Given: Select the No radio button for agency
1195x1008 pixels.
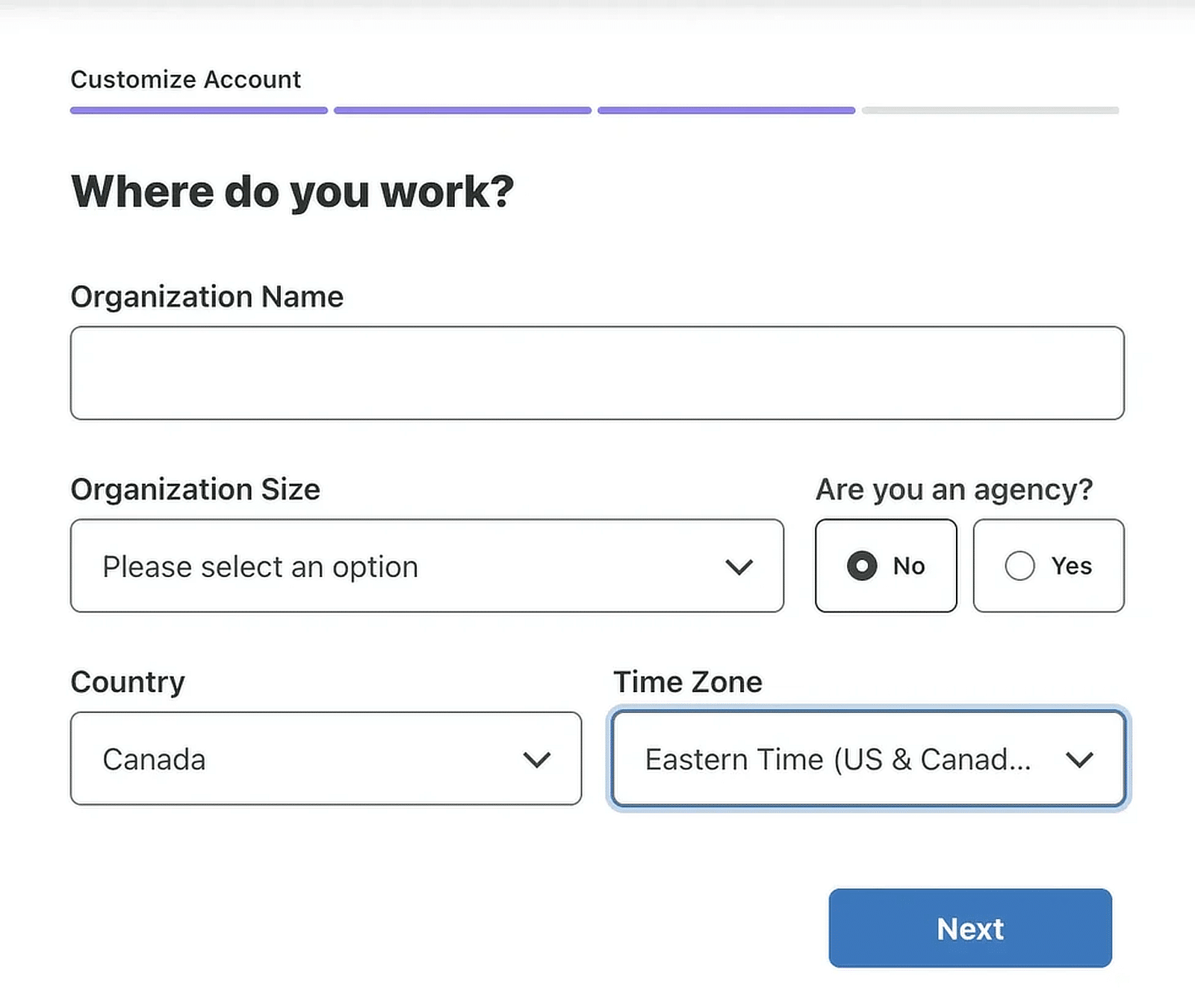Looking at the screenshot, I should point(863,566).
